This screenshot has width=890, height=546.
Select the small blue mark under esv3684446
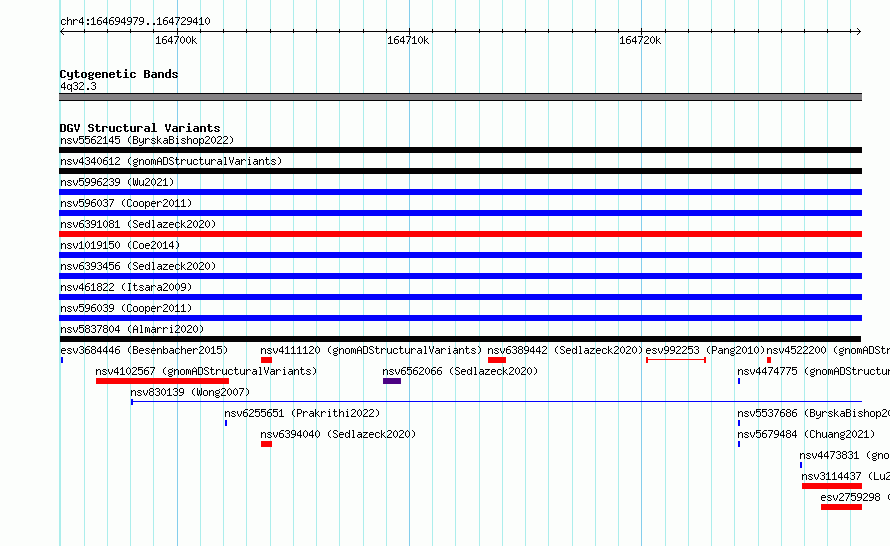coord(62,360)
